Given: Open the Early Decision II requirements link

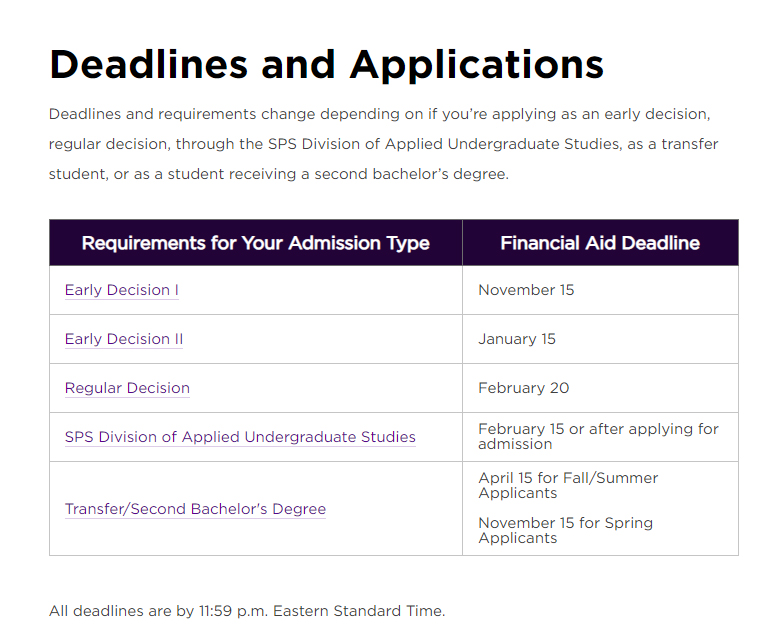Looking at the screenshot, I should pyautogui.click(x=124, y=339).
